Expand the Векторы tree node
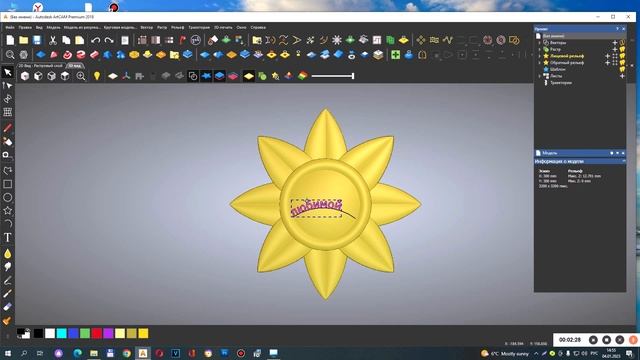Image resolution: width=640 pixels, height=360 pixels. tap(540, 42)
